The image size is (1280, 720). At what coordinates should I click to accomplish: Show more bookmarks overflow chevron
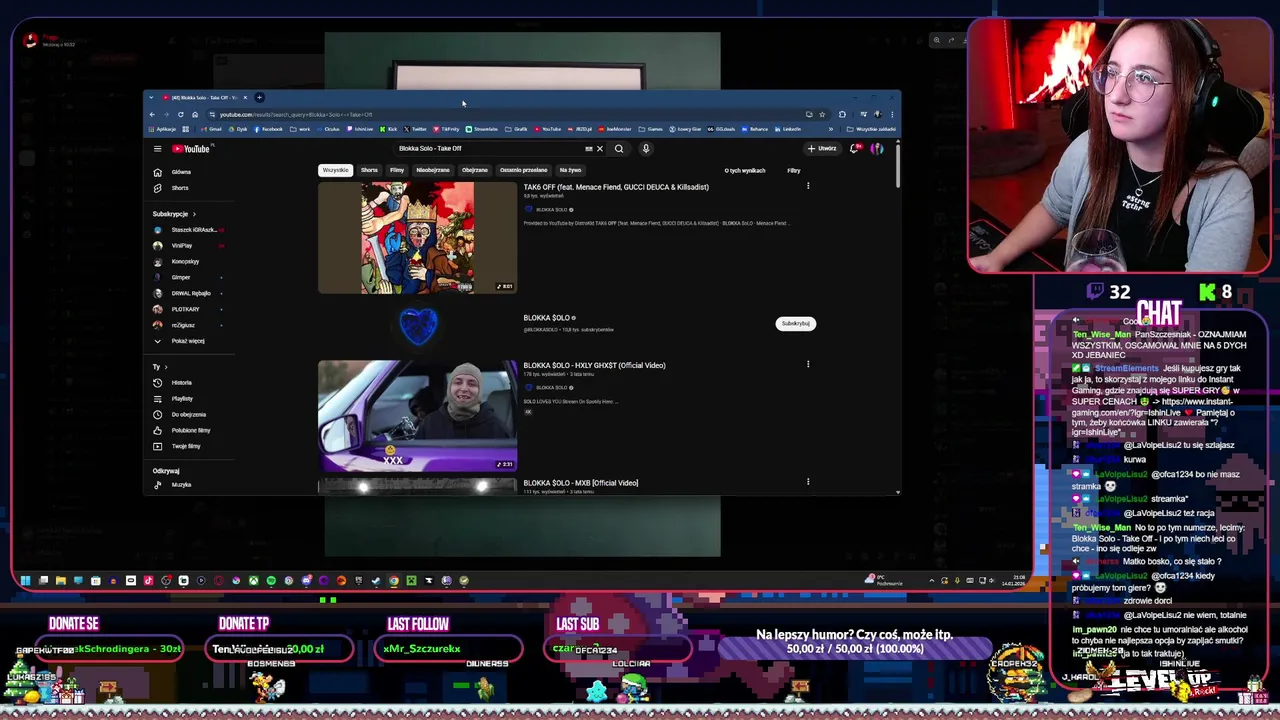click(831, 129)
